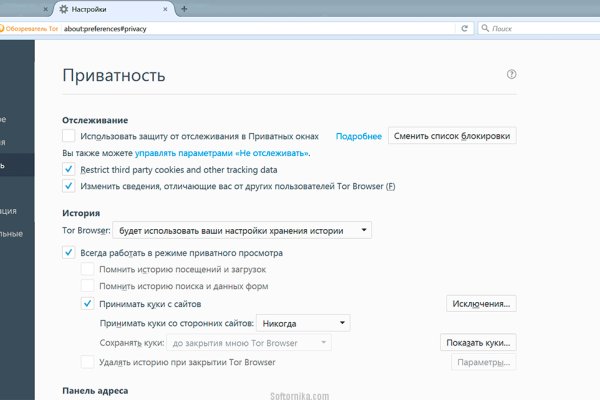Enable tracking protection in Private windows checkbox
600x400 pixels.
click(x=68, y=135)
